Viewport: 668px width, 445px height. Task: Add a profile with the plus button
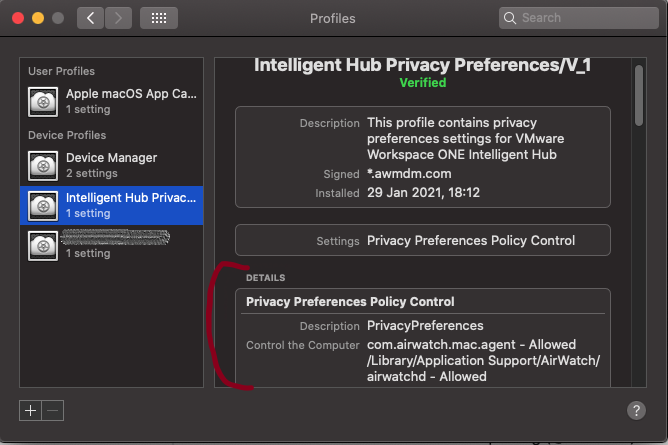30,411
